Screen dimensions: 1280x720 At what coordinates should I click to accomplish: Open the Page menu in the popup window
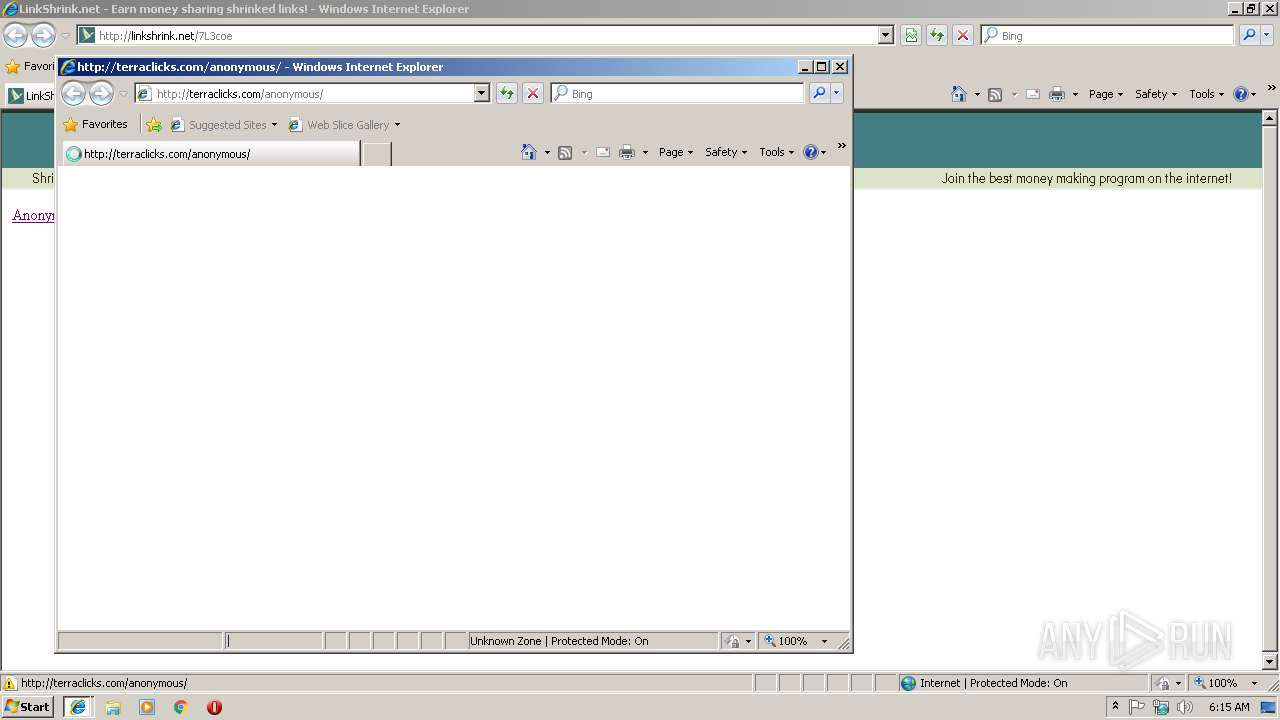click(x=676, y=152)
